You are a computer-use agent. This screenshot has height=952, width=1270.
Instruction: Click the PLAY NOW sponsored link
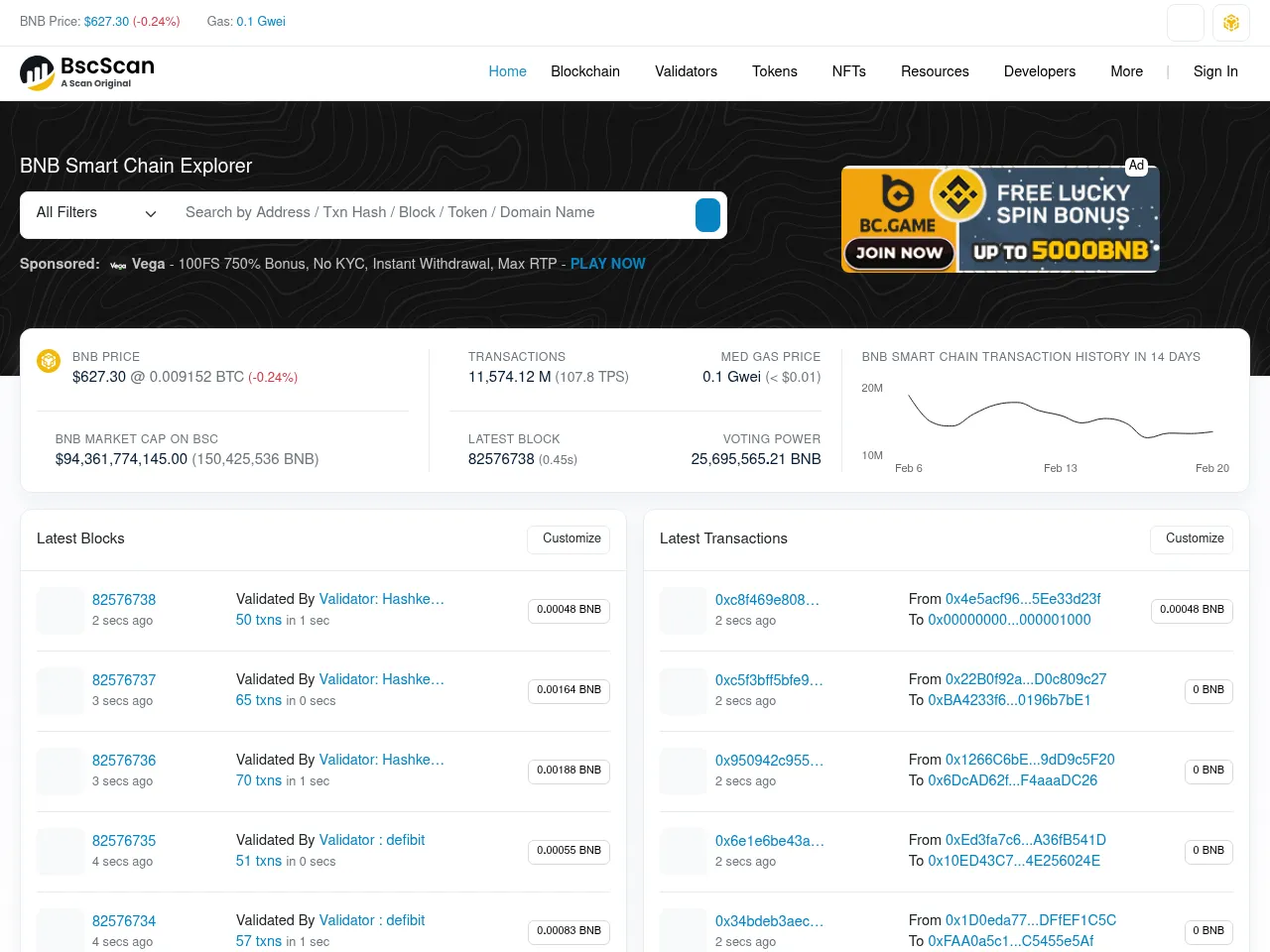pos(607,264)
